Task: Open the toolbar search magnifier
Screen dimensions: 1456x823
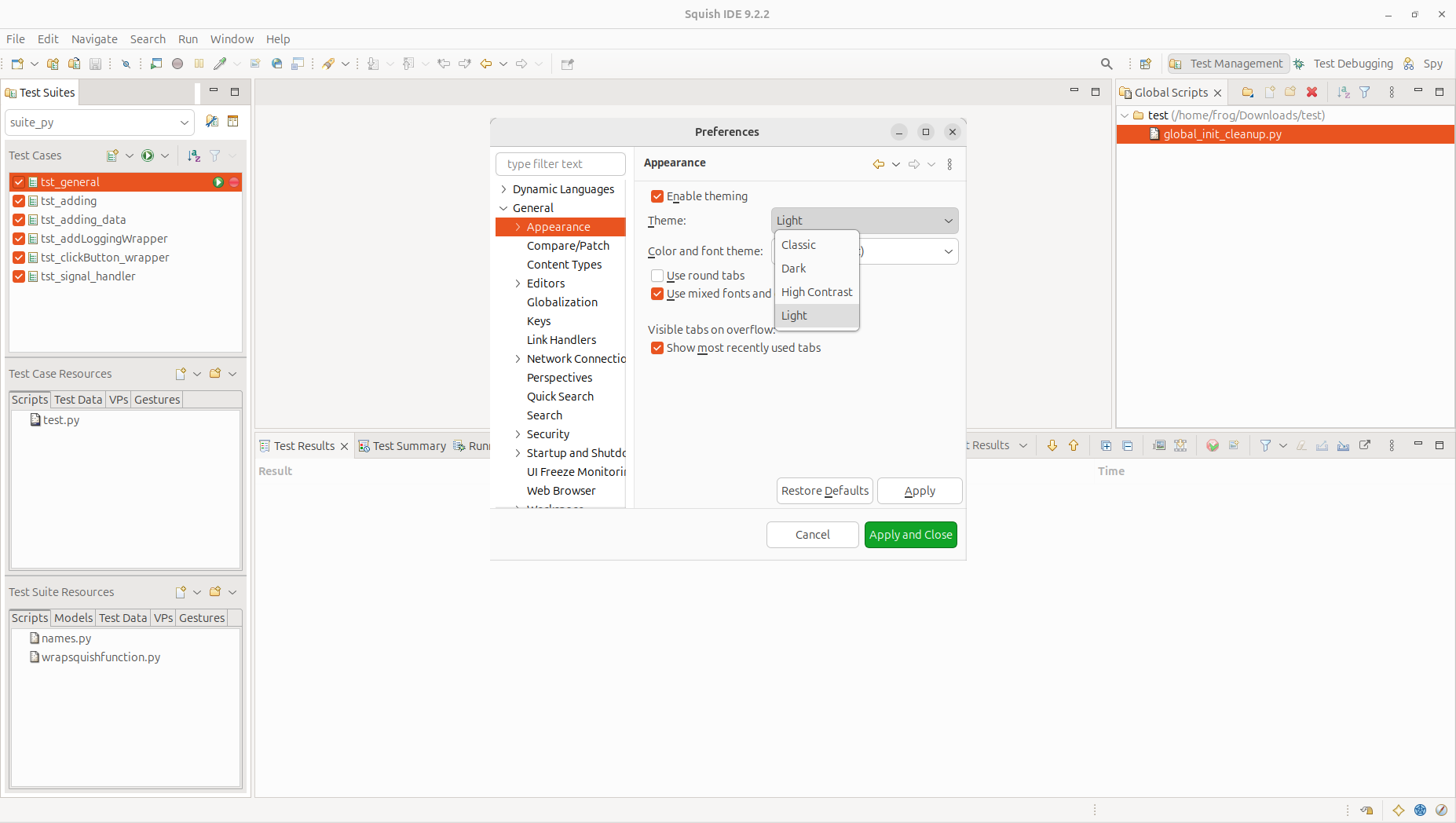Action: [1107, 64]
